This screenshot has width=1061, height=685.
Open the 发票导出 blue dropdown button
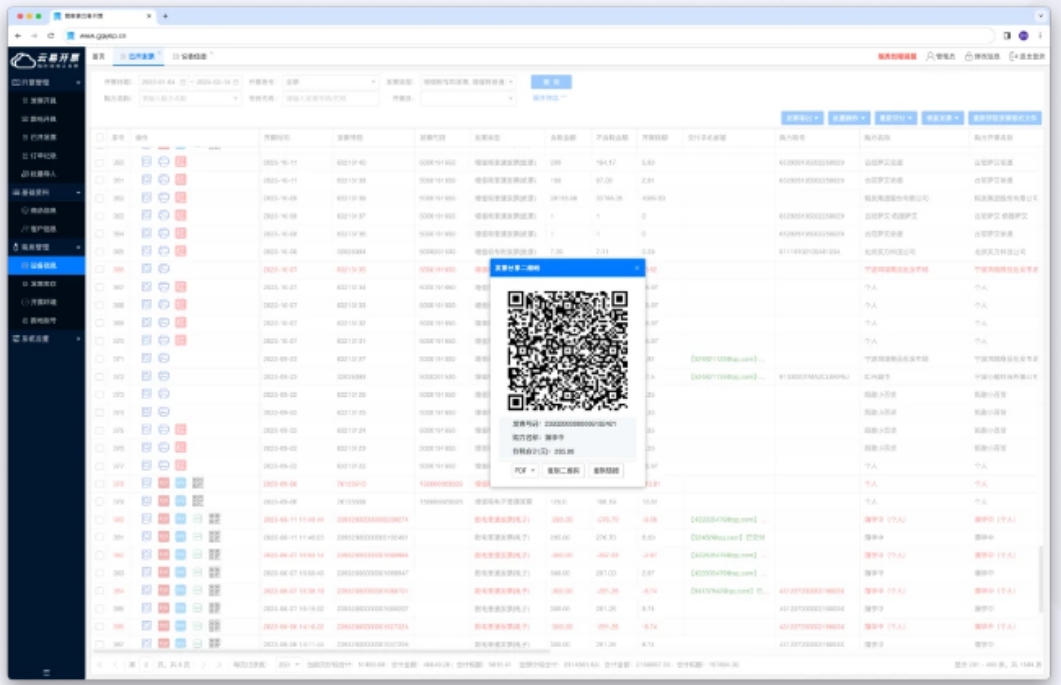[x=803, y=118]
